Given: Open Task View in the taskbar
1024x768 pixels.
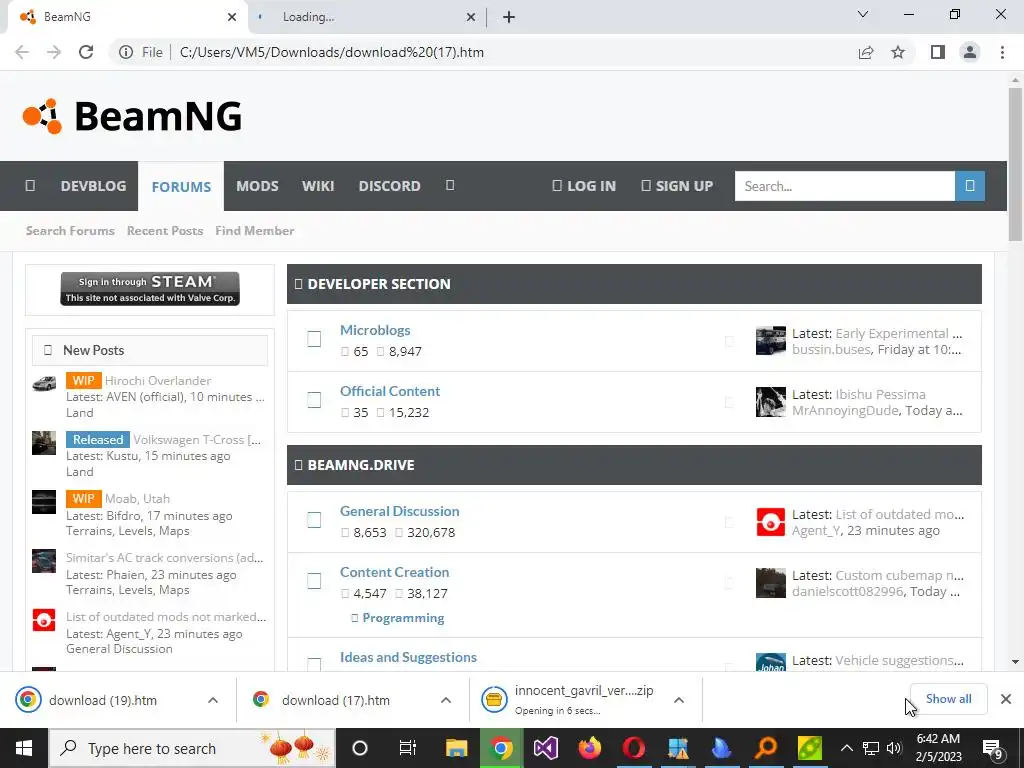Looking at the screenshot, I should pos(408,748).
